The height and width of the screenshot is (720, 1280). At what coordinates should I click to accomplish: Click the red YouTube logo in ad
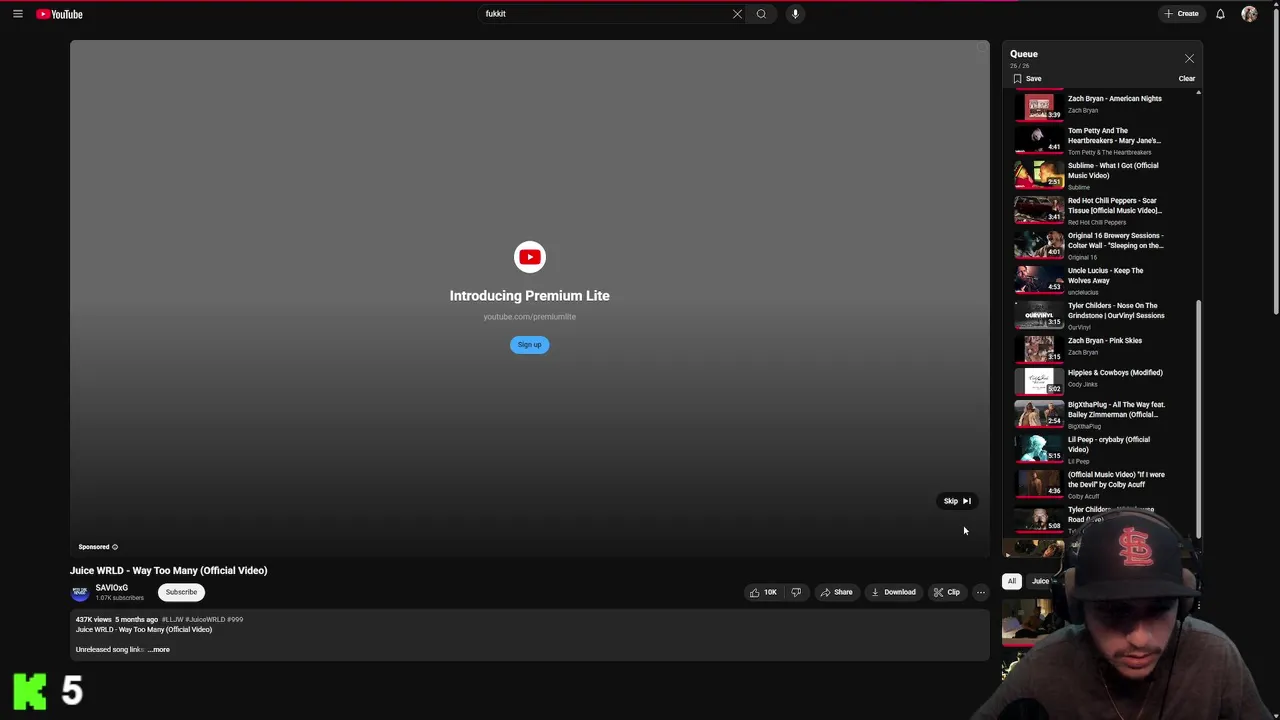530,257
